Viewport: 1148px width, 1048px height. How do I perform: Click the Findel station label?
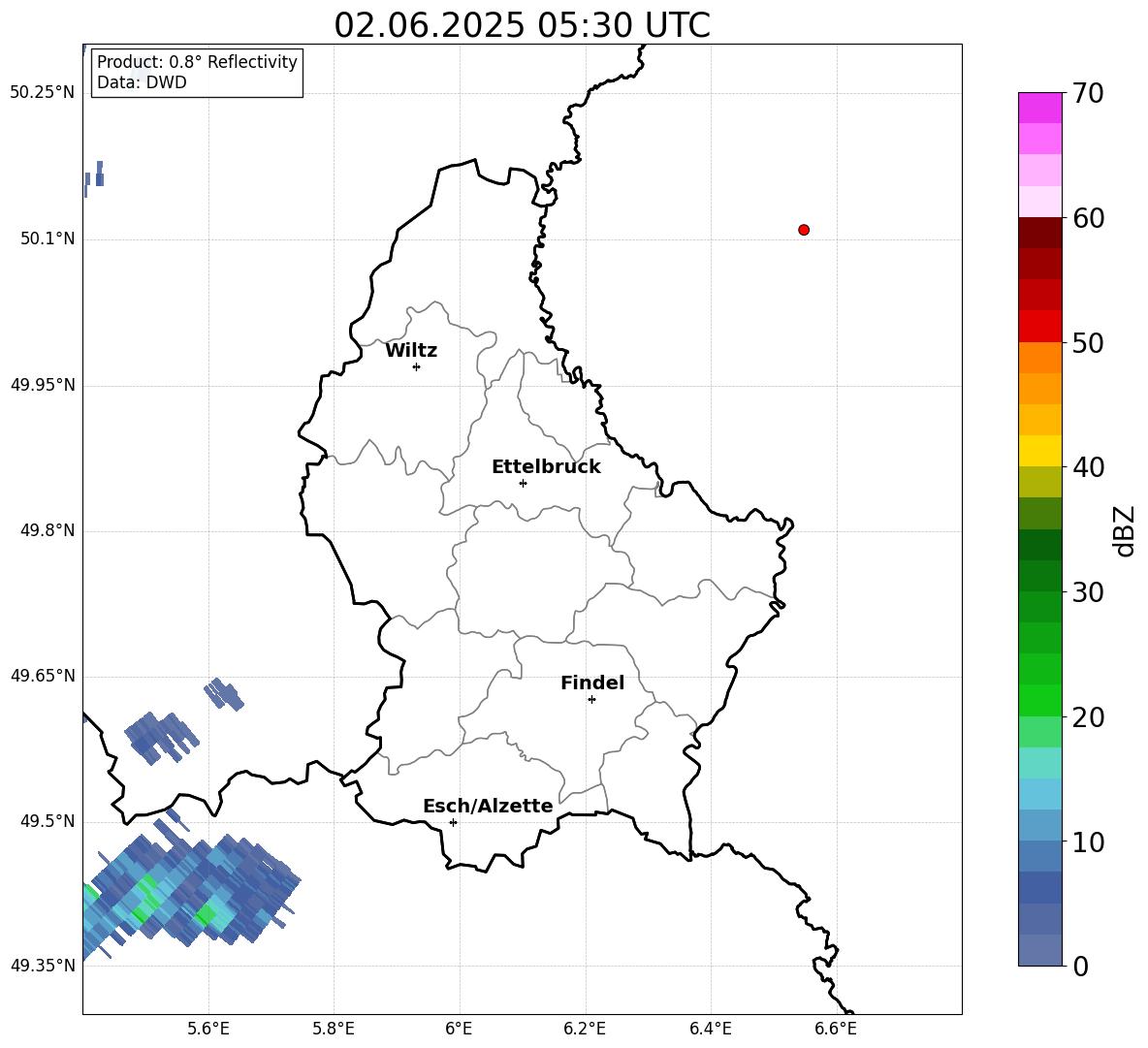(592, 683)
